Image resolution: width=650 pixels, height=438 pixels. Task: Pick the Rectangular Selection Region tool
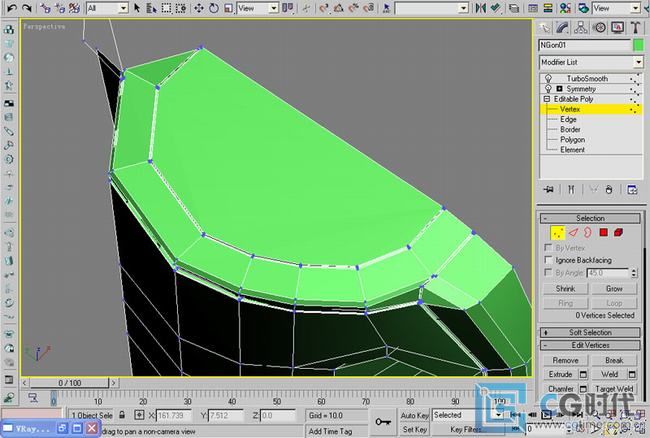point(166,8)
